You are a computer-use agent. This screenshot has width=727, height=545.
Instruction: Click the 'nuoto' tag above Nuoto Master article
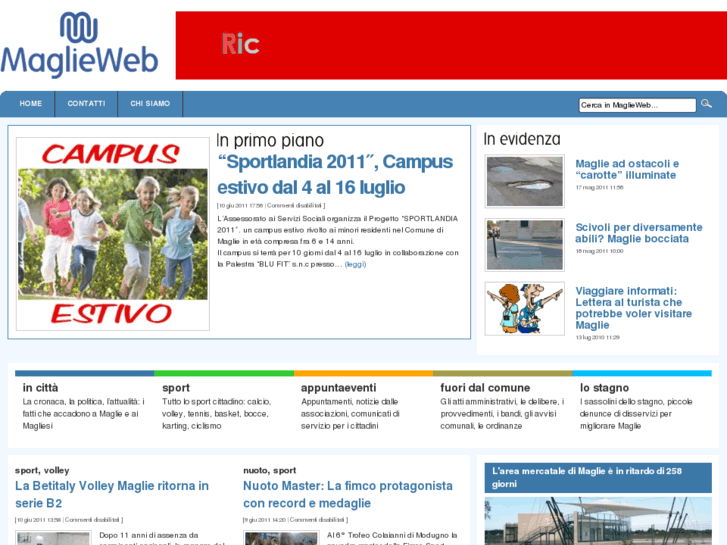click(x=255, y=470)
